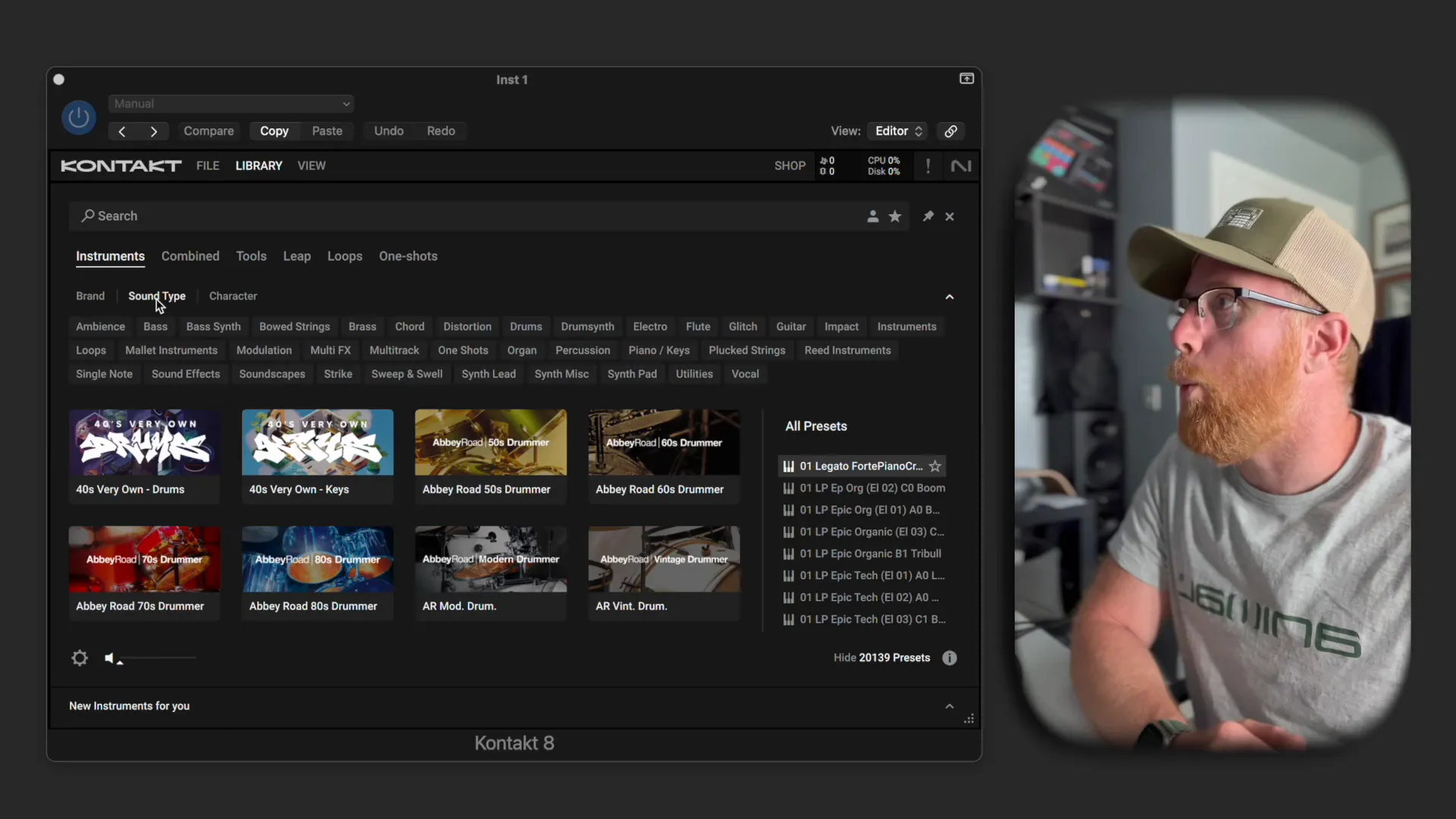
Task: Toggle the user content filter icon
Action: pyautogui.click(x=873, y=217)
